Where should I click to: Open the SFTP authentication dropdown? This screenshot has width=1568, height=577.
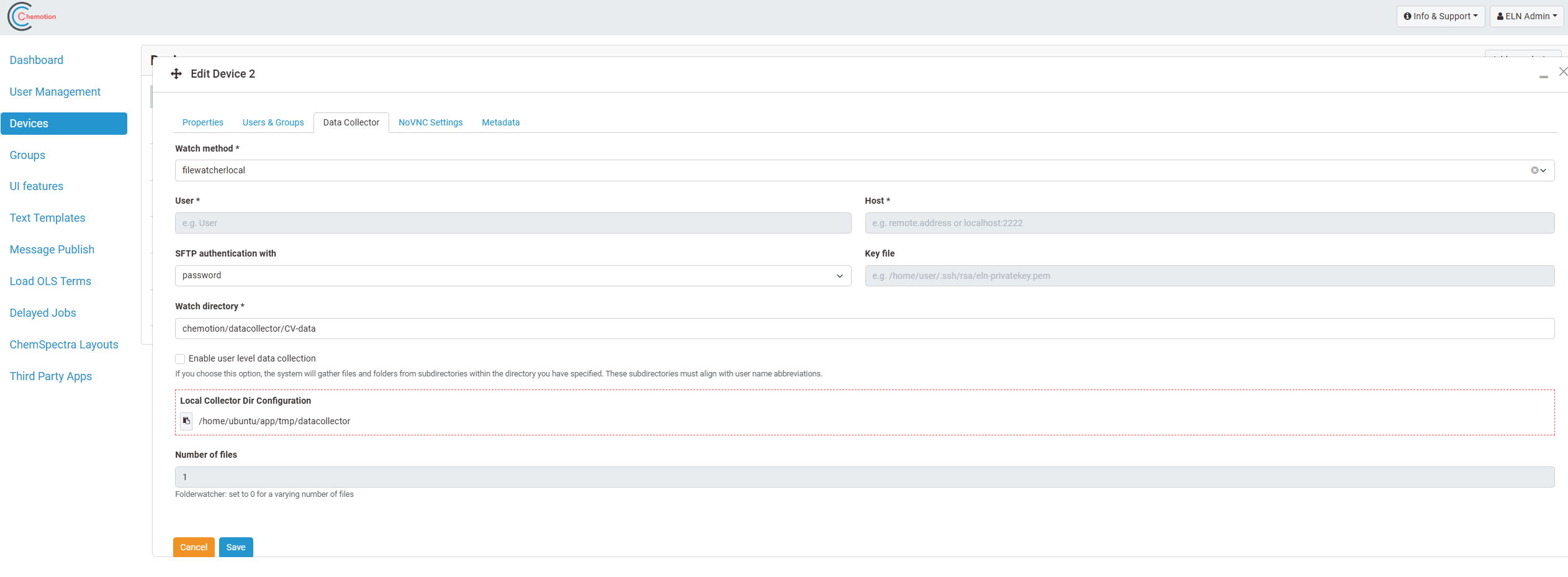[840, 276]
